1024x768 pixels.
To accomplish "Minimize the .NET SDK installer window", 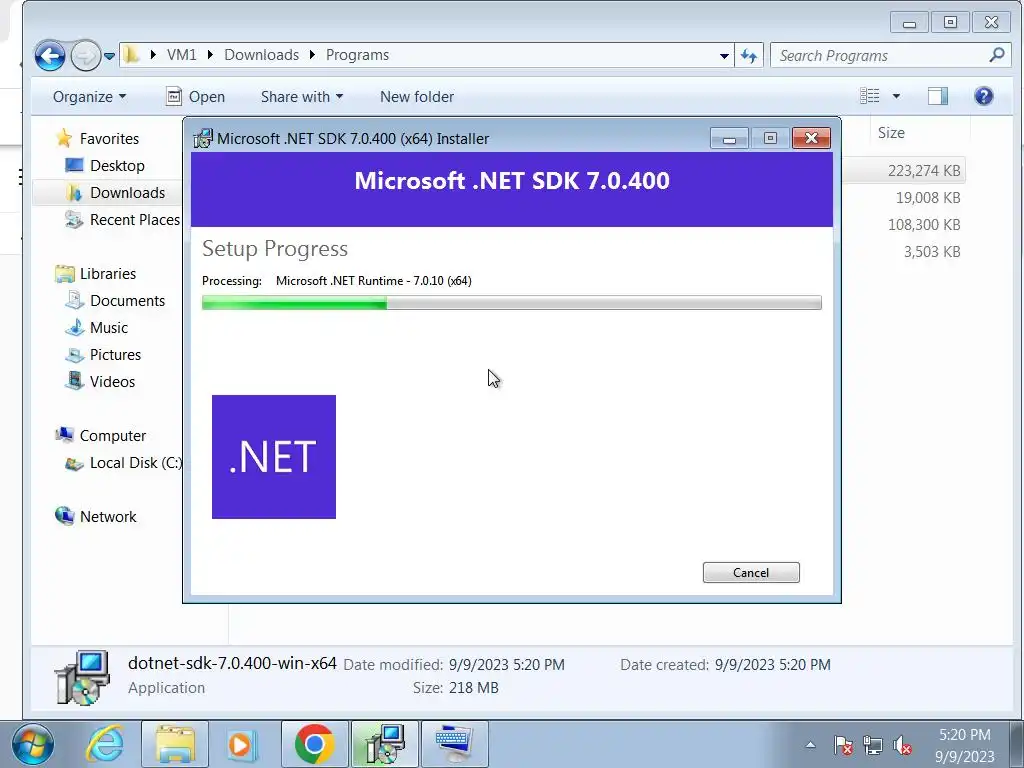I will [x=729, y=138].
